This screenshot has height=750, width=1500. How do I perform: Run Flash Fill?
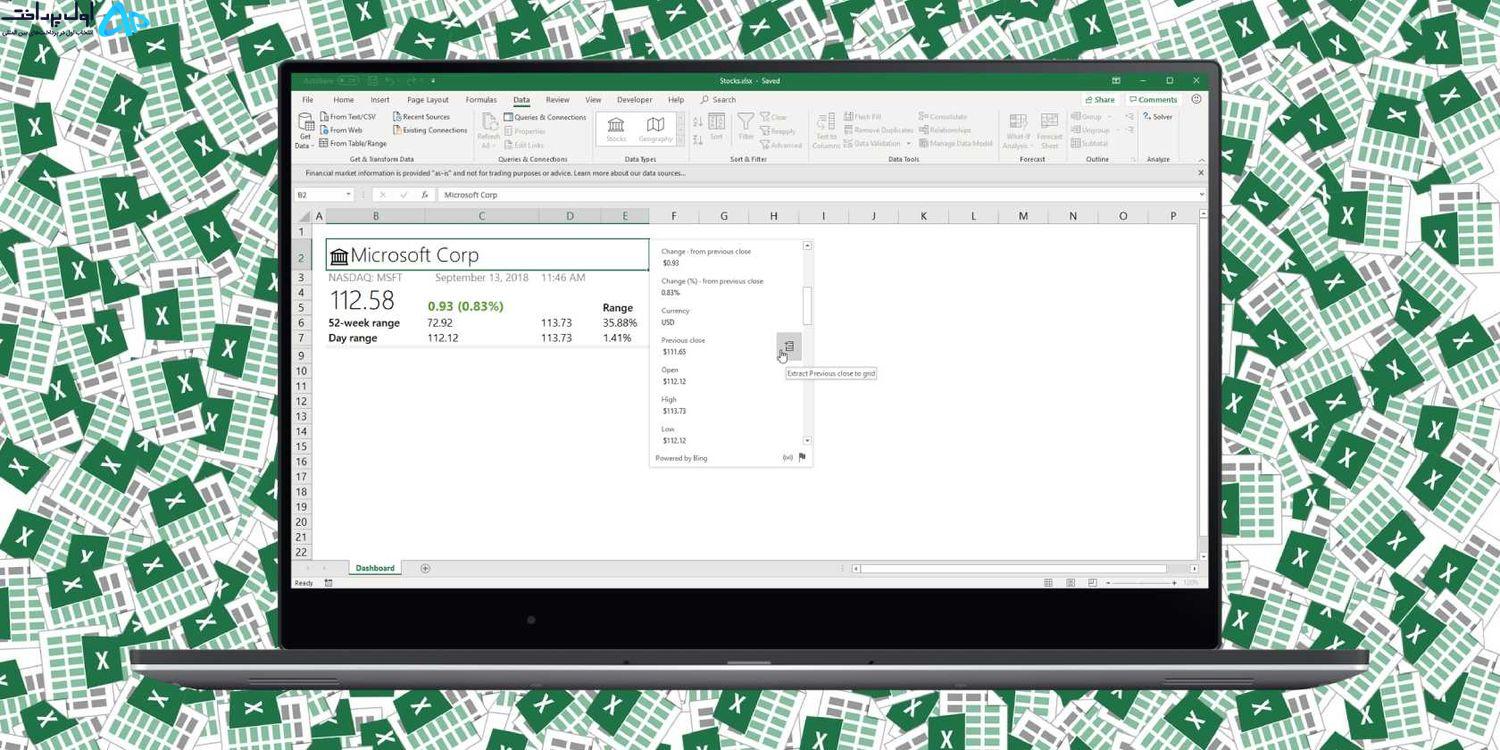click(x=862, y=117)
